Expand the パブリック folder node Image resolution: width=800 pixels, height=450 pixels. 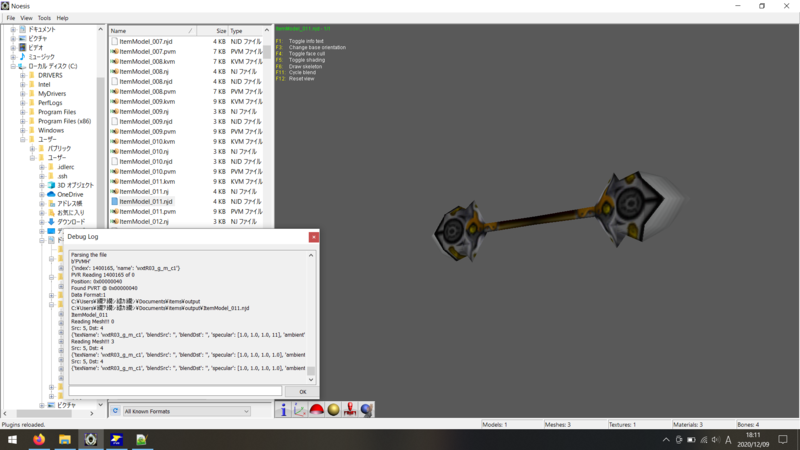pos(32,148)
